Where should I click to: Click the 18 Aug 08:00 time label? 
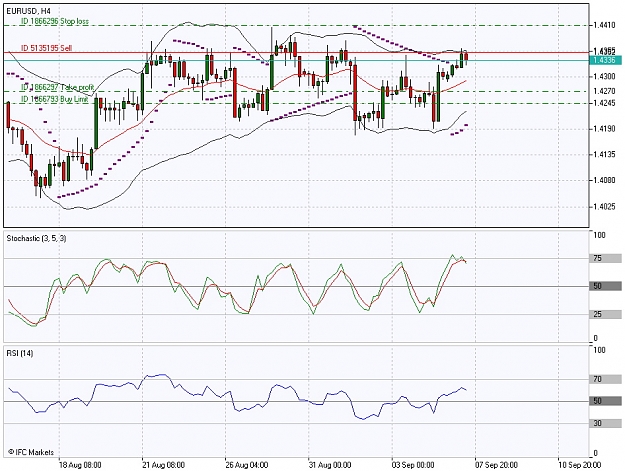click(80, 465)
